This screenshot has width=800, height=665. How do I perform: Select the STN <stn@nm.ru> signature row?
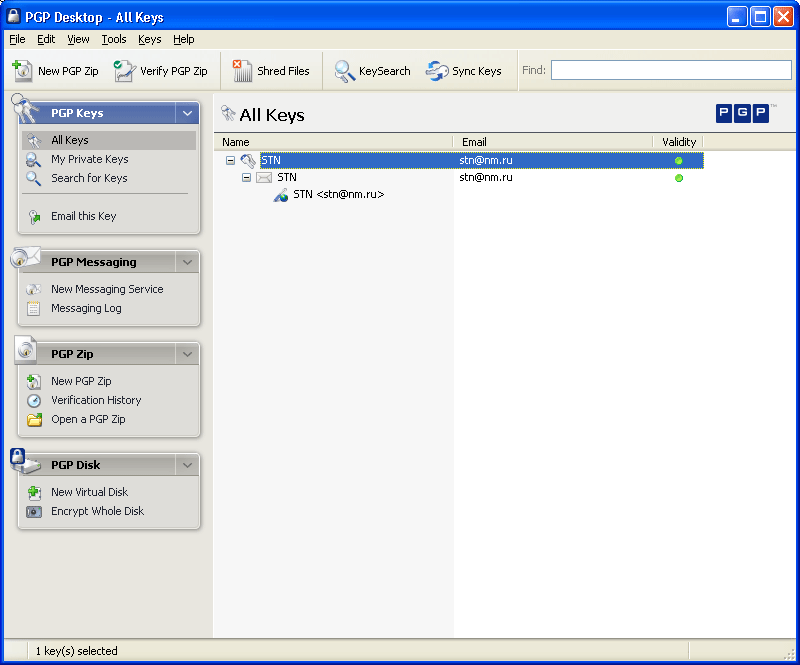coord(338,194)
